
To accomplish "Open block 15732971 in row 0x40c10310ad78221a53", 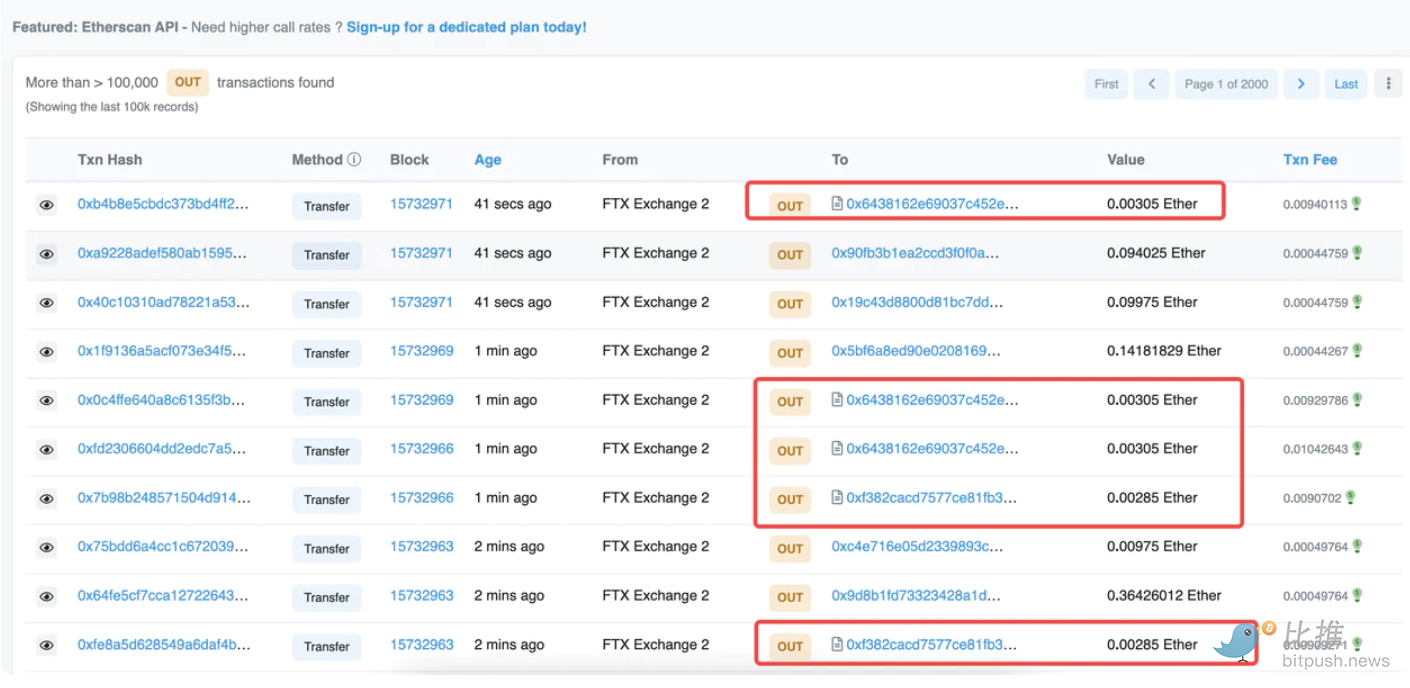I will pos(421,302).
